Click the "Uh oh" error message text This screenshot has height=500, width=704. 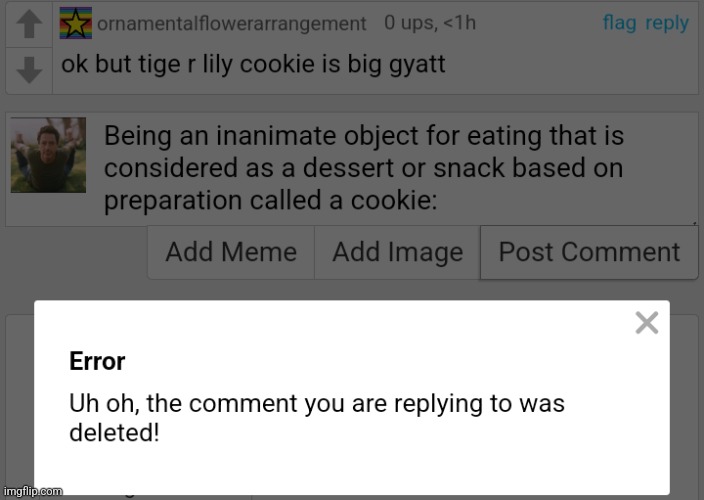pos(316,404)
